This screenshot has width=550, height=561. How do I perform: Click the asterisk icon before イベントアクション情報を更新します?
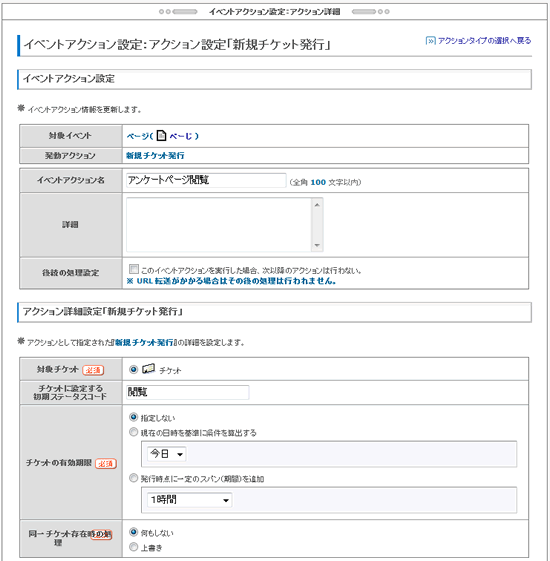[x=21, y=108]
